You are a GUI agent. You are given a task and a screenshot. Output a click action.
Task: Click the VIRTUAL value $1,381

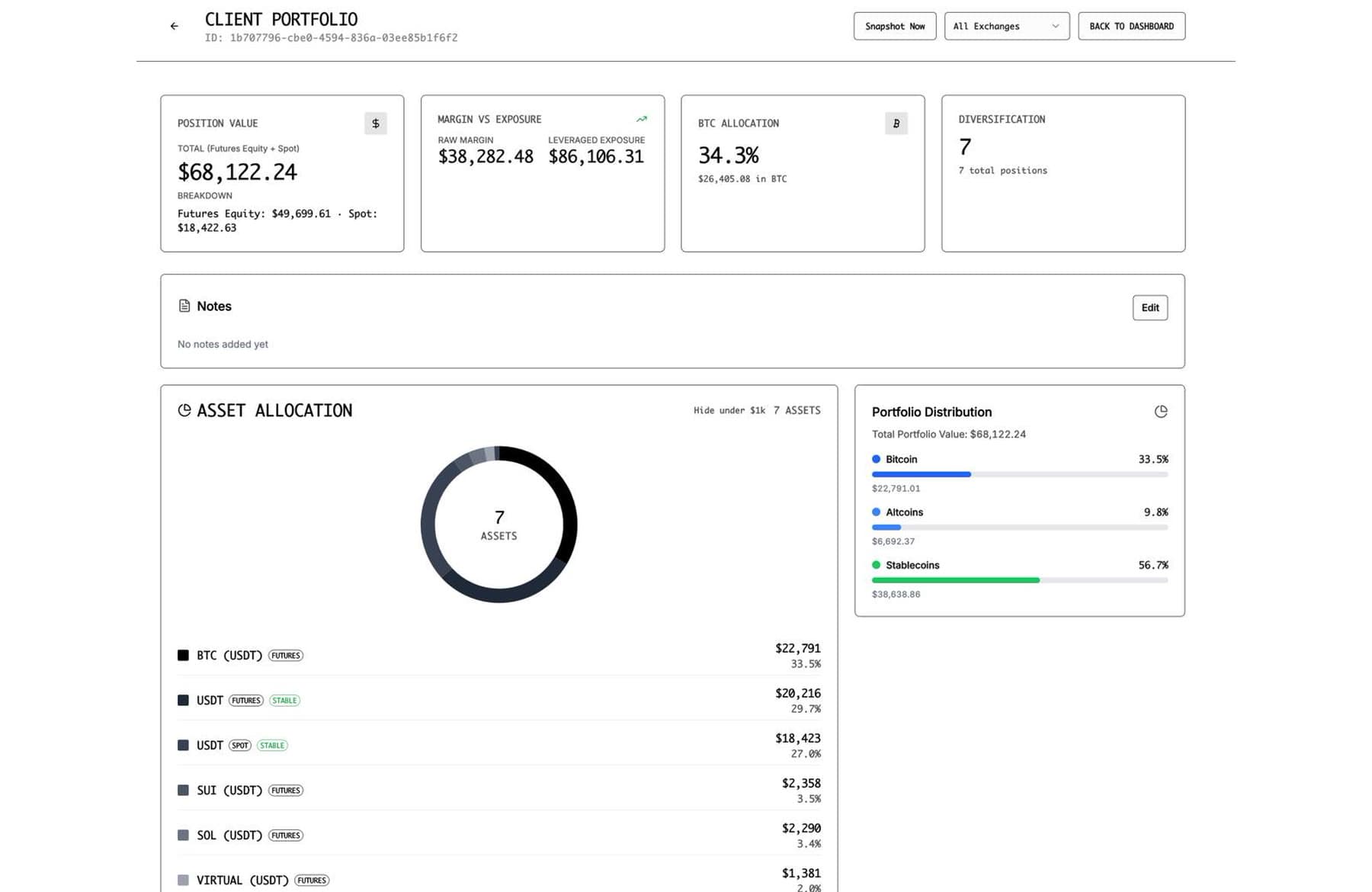pos(801,873)
